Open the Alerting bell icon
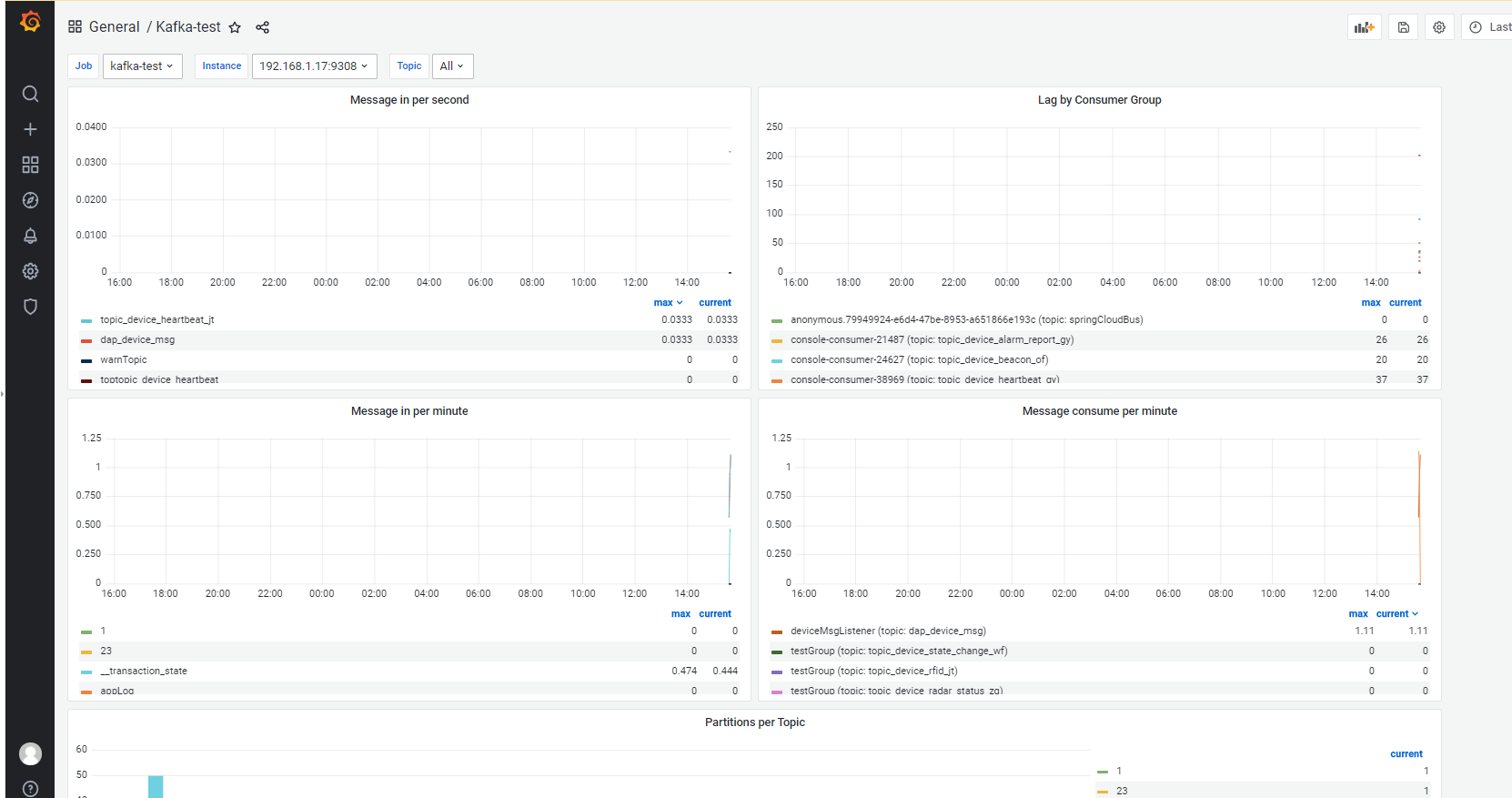 coord(30,236)
